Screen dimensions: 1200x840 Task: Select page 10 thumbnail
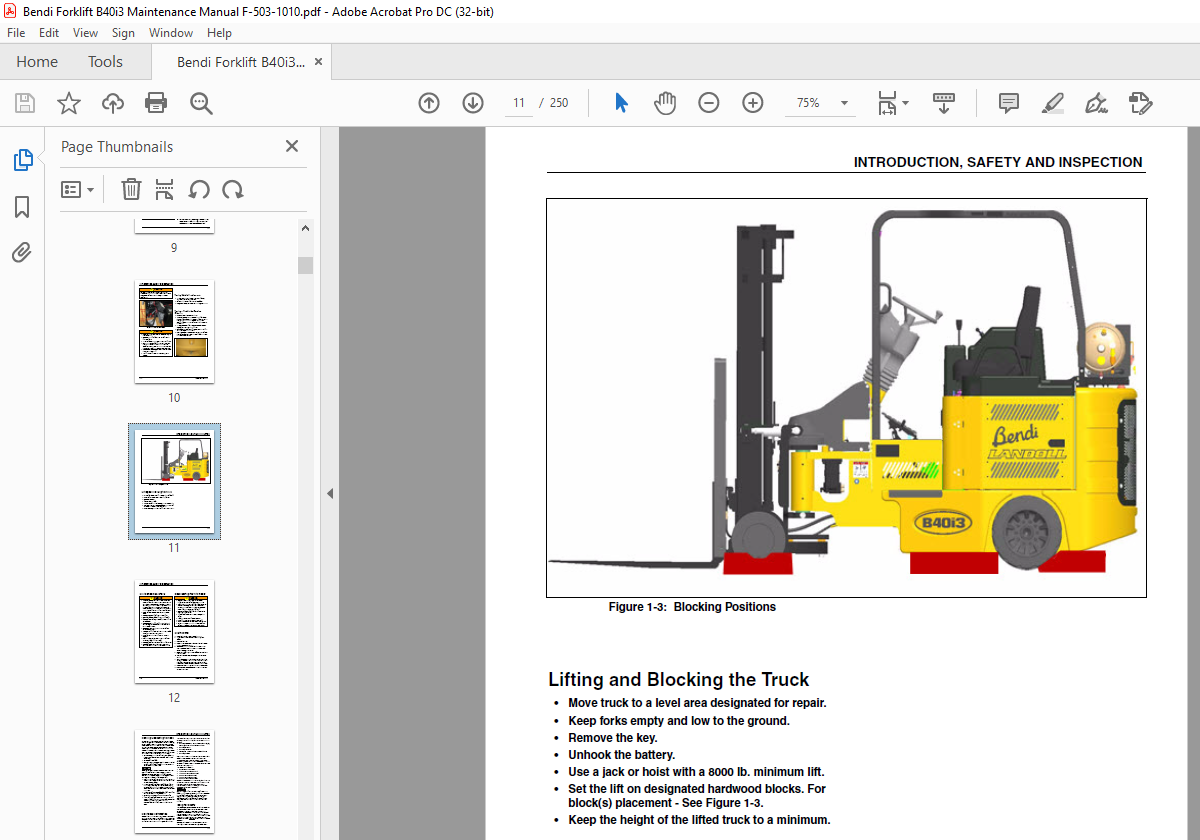tap(174, 331)
